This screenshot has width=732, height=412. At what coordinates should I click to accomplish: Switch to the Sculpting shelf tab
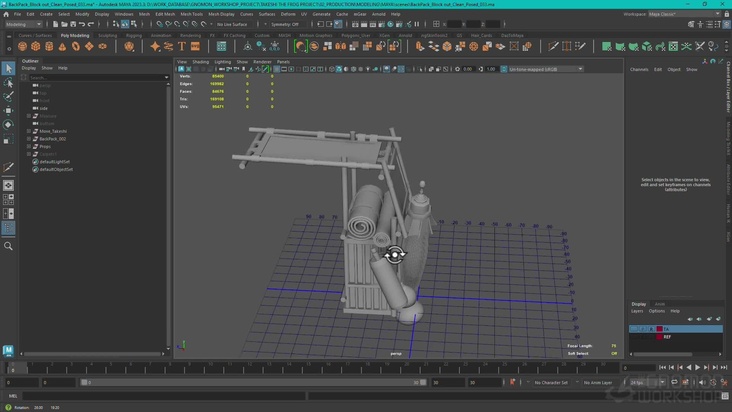click(x=107, y=35)
